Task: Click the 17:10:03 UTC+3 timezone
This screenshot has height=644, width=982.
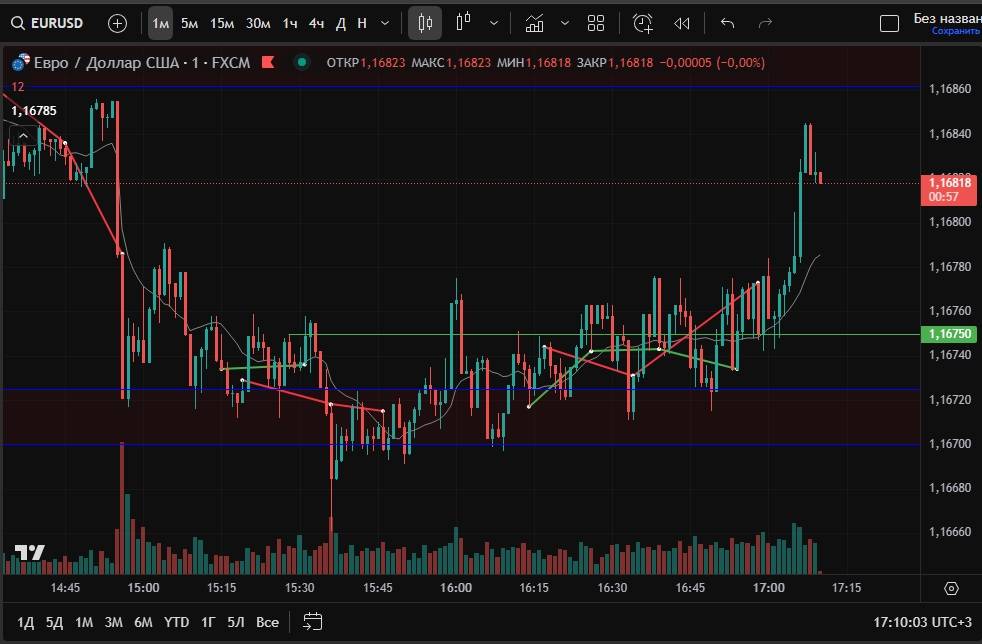Action: [x=921, y=622]
